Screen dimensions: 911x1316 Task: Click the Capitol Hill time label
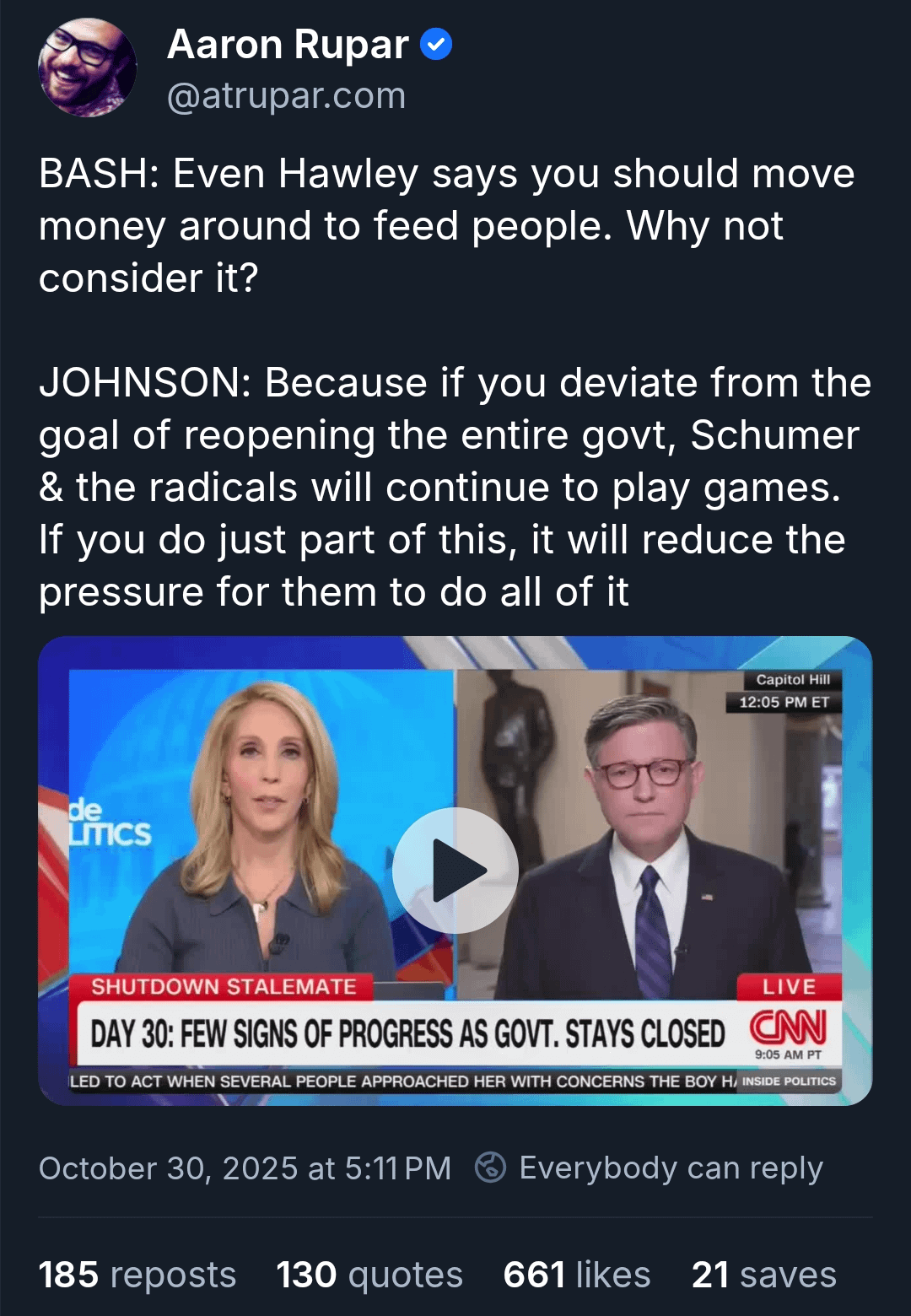pos(784,691)
